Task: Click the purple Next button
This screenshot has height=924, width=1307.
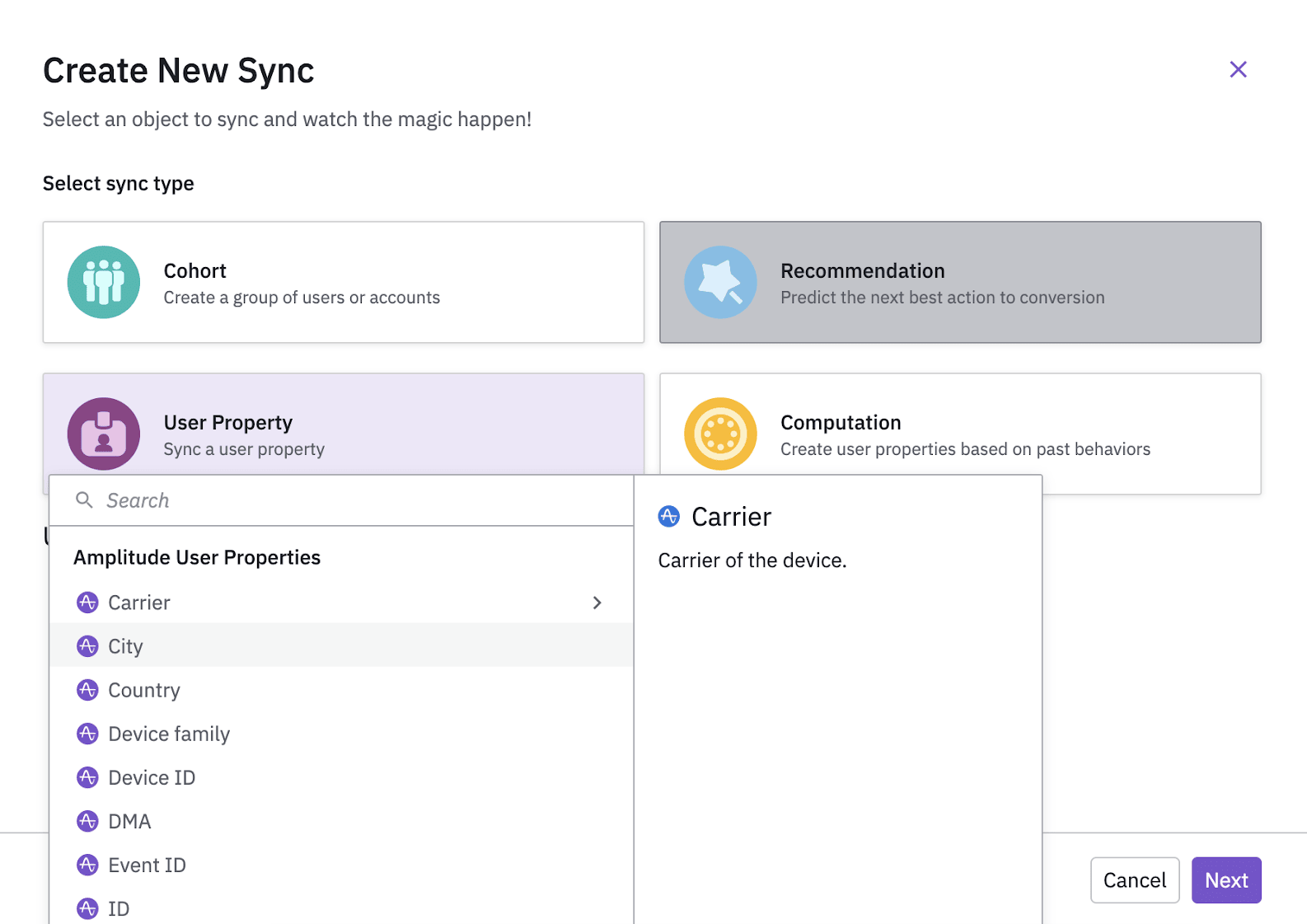Action: tap(1225, 880)
